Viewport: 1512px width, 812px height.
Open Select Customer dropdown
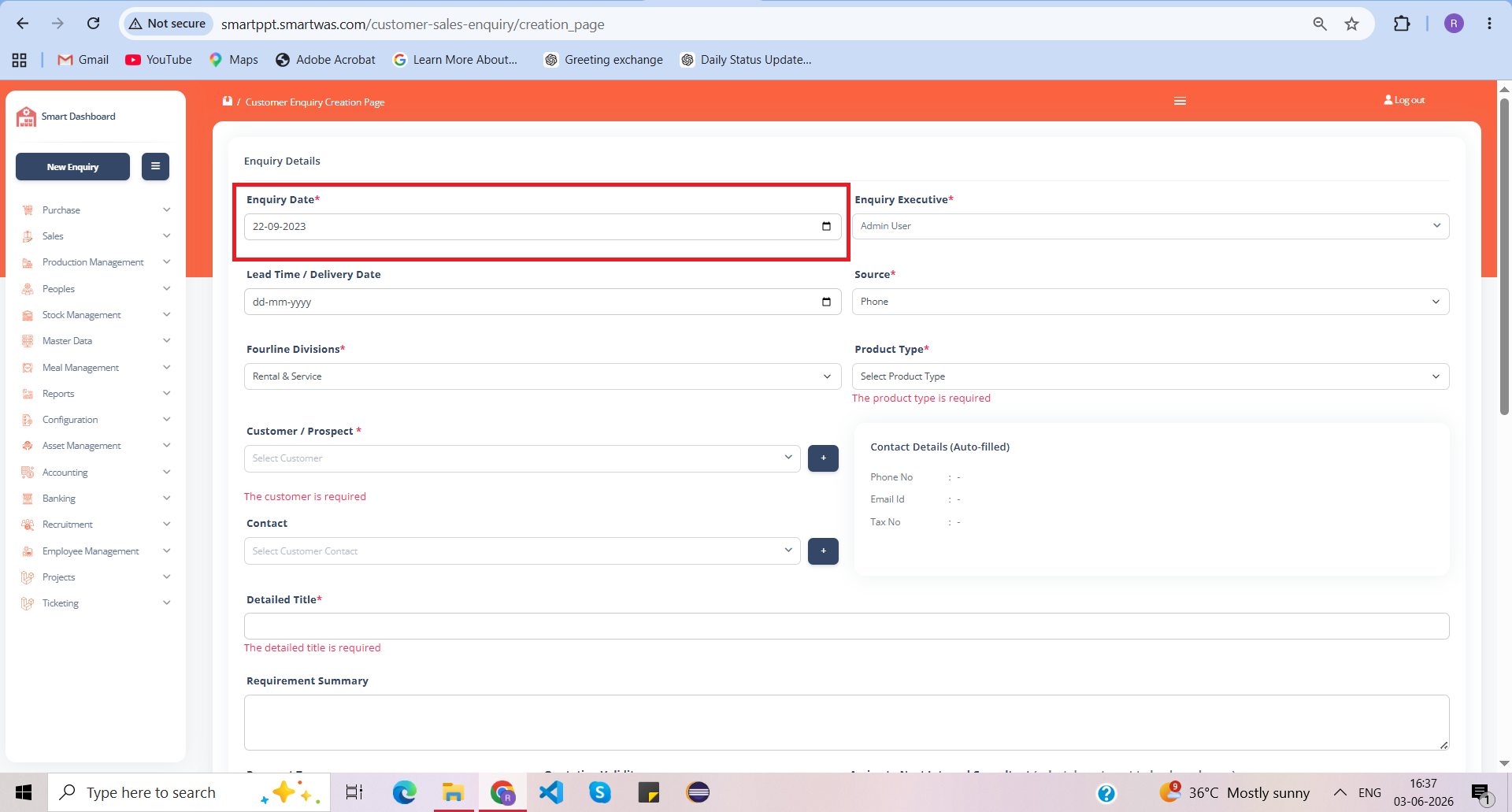522,458
